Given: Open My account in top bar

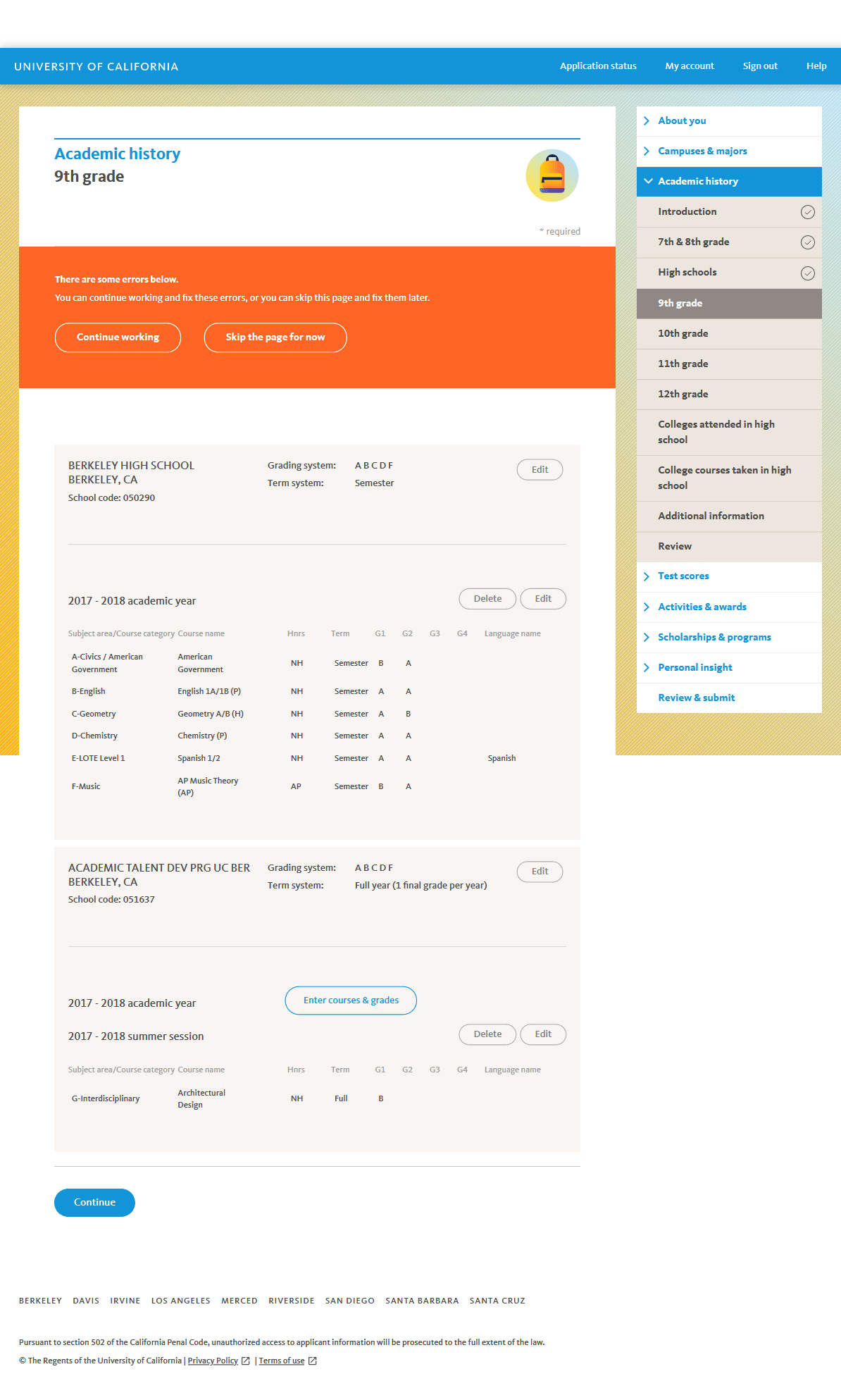Looking at the screenshot, I should pos(690,66).
